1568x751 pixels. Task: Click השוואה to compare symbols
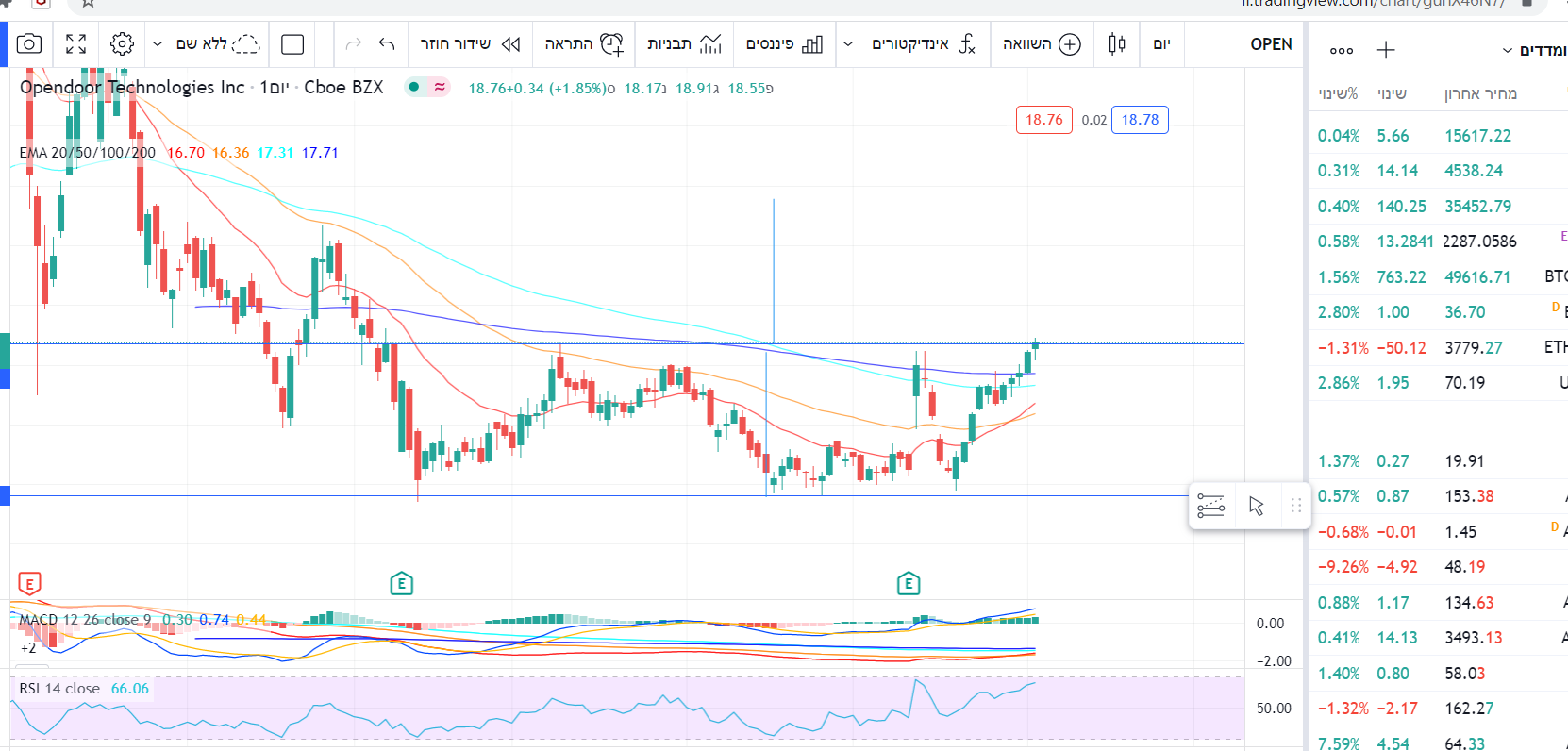coord(1042,44)
